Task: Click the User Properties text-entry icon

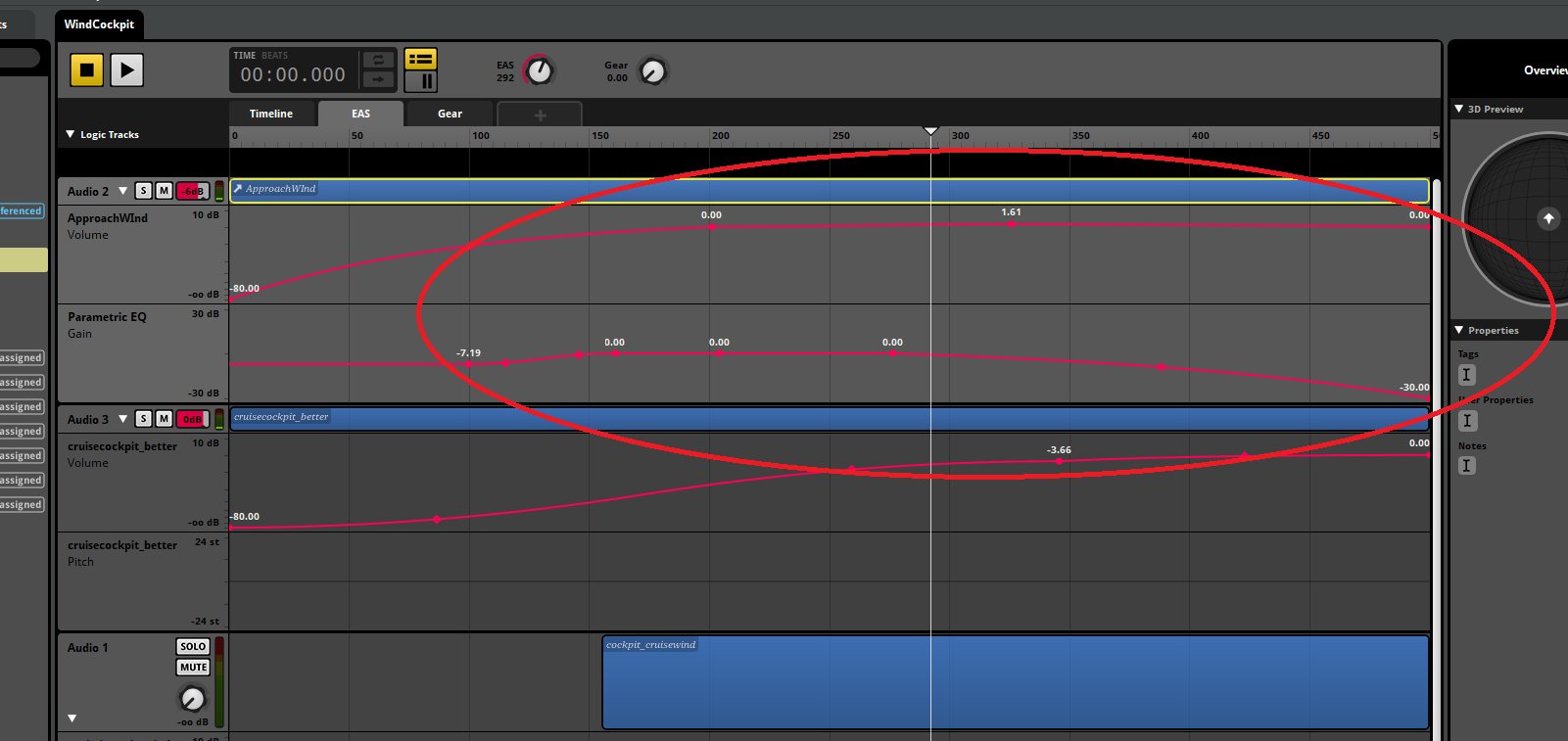Action: [1466, 420]
